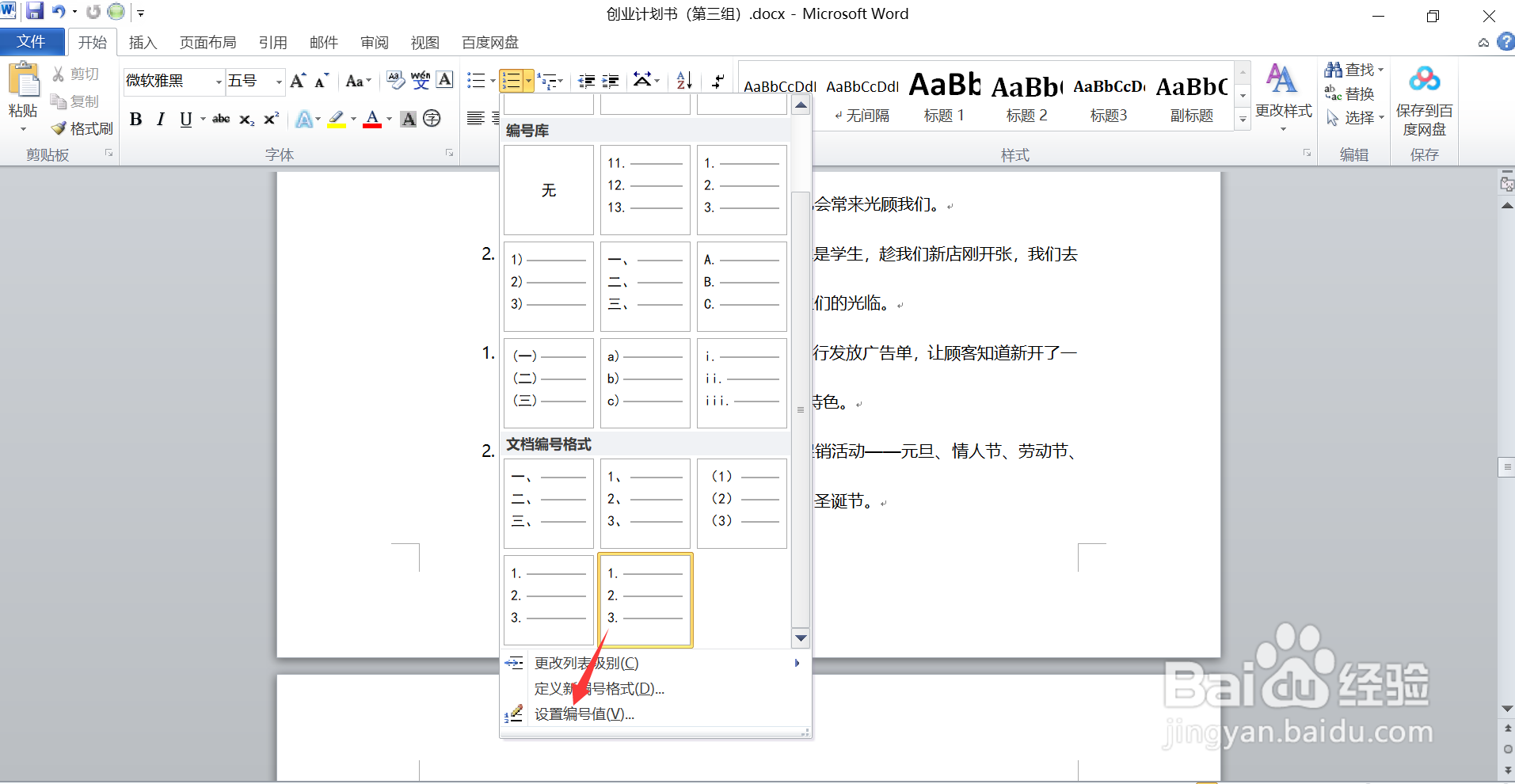Open the Asian layout tool
This screenshot has height=784, width=1515.
point(643,80)
